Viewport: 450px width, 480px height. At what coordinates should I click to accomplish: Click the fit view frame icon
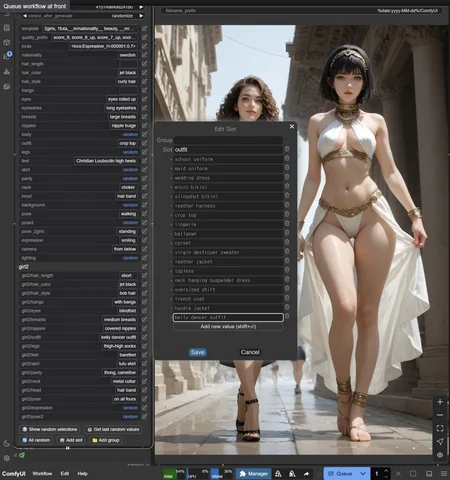tap(440, 428)
